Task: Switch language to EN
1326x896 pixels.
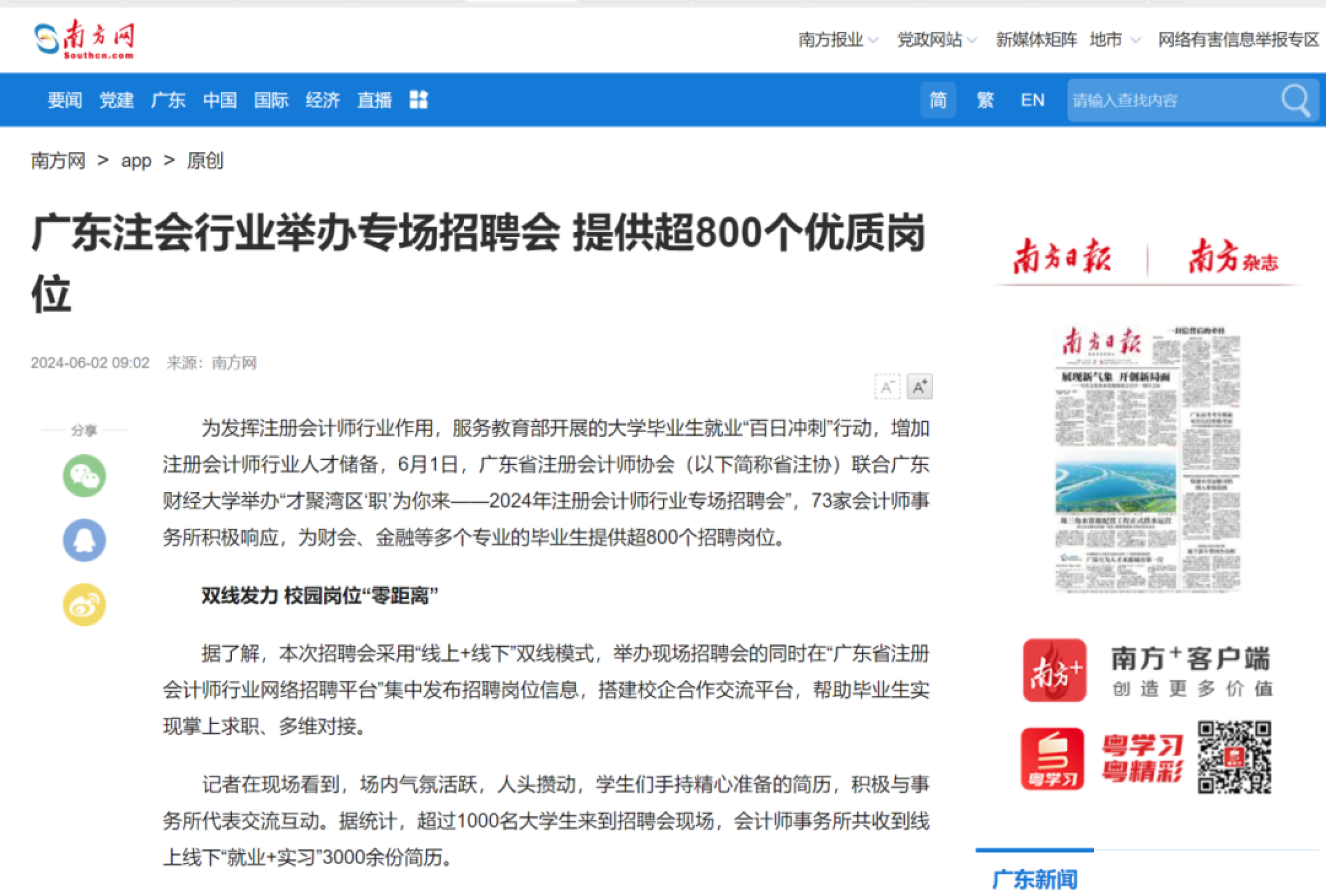Action: coord(1032,101)
